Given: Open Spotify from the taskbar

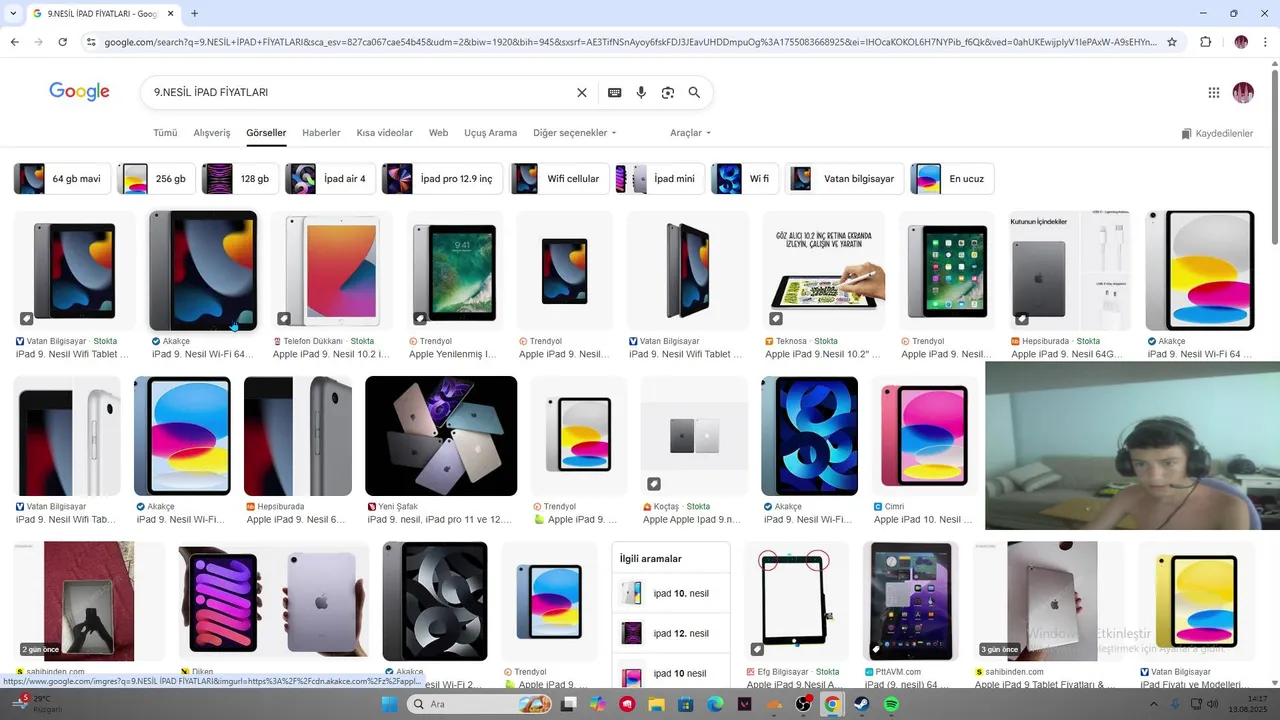Looking at the screenshot, I should [891, 704].
